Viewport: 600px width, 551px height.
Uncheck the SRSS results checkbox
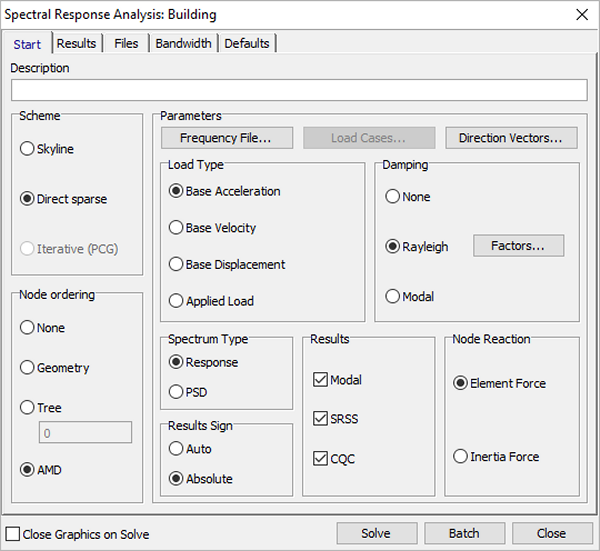click(x=320, y=419)
